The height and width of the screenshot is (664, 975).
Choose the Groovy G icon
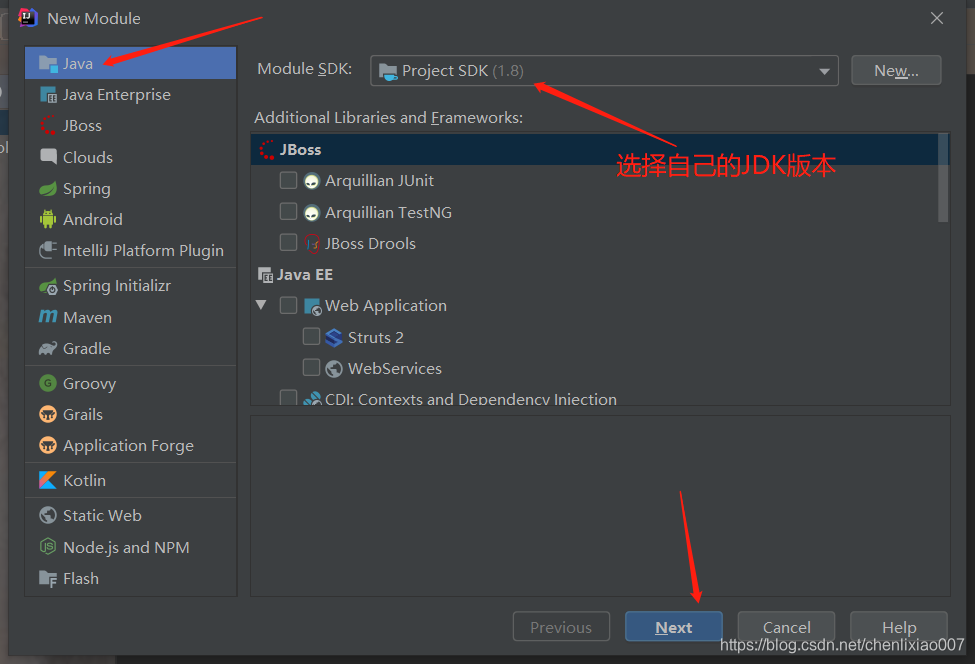pyautogui.click(x=48, y=383)
